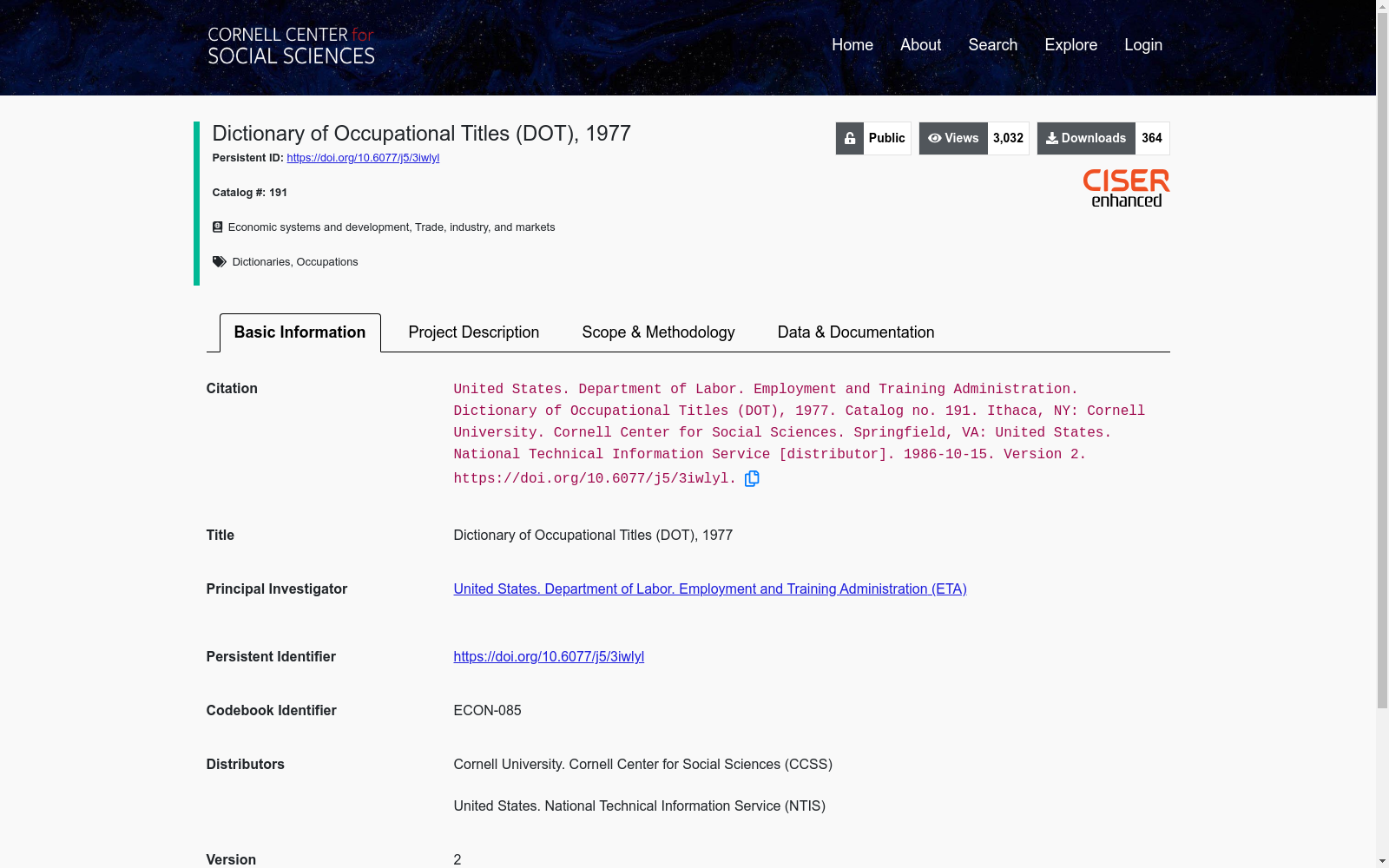This screenshot has width=1389, height=868.
Task: Click the Login link in header
Action: (1142, 44)
